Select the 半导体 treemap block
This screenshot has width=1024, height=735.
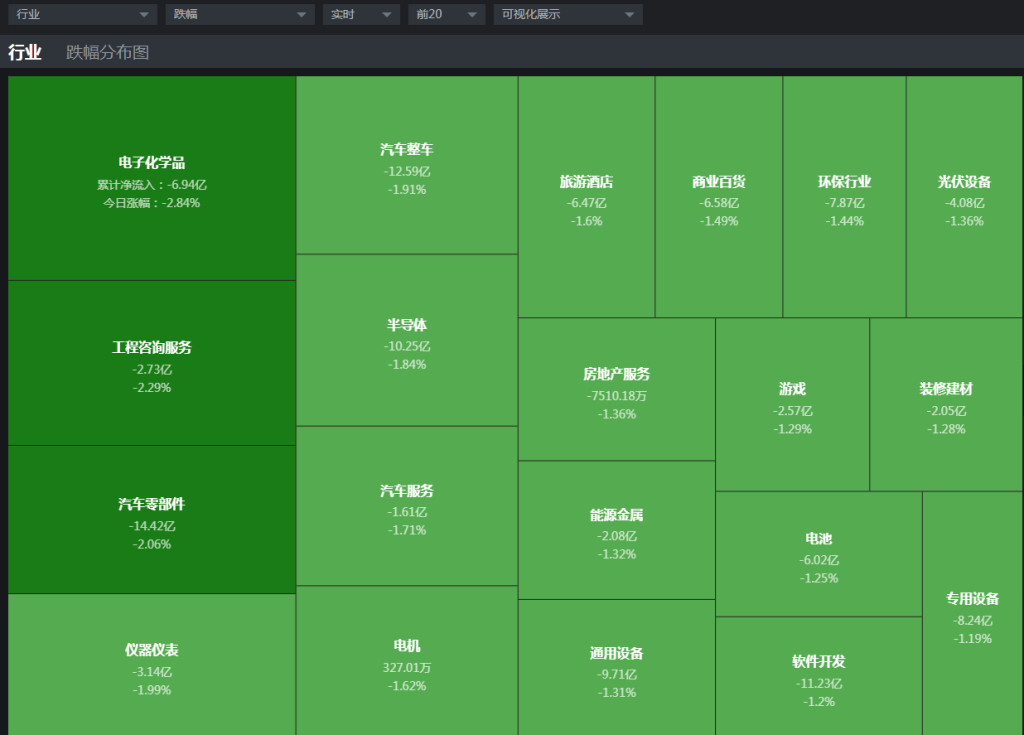407,340
